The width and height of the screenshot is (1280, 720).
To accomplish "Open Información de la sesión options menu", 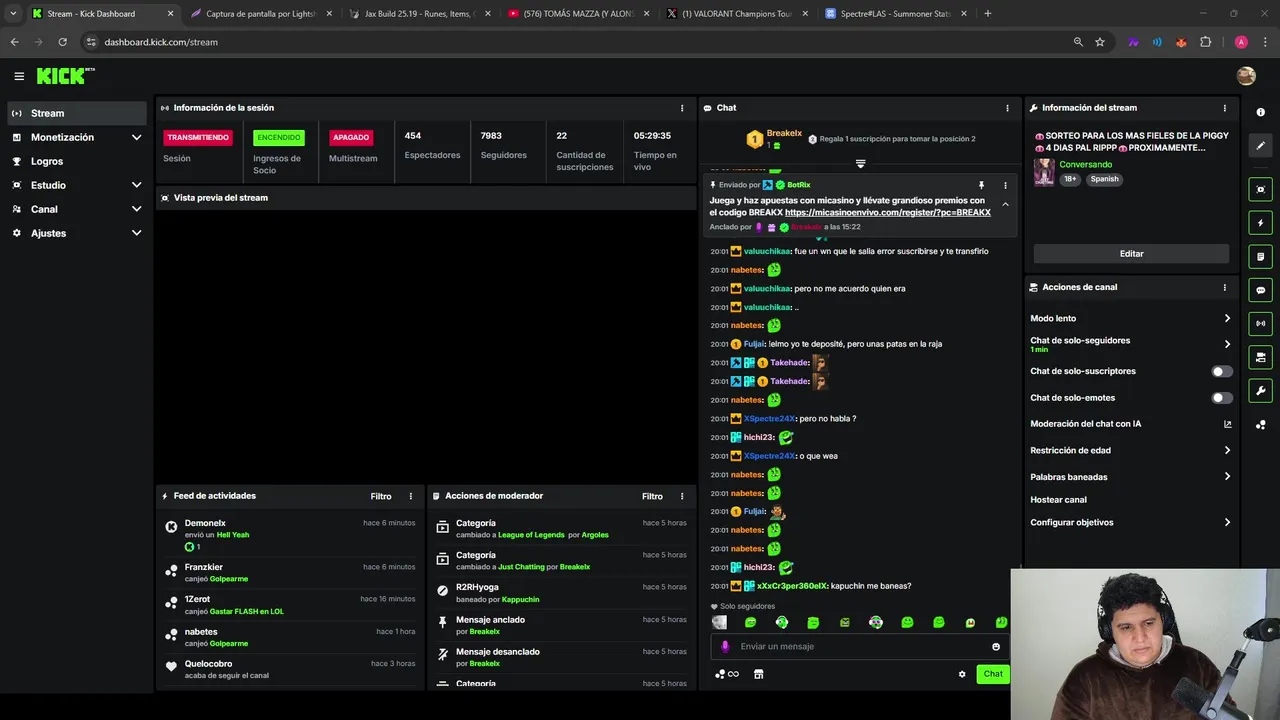I will [682, 108].
